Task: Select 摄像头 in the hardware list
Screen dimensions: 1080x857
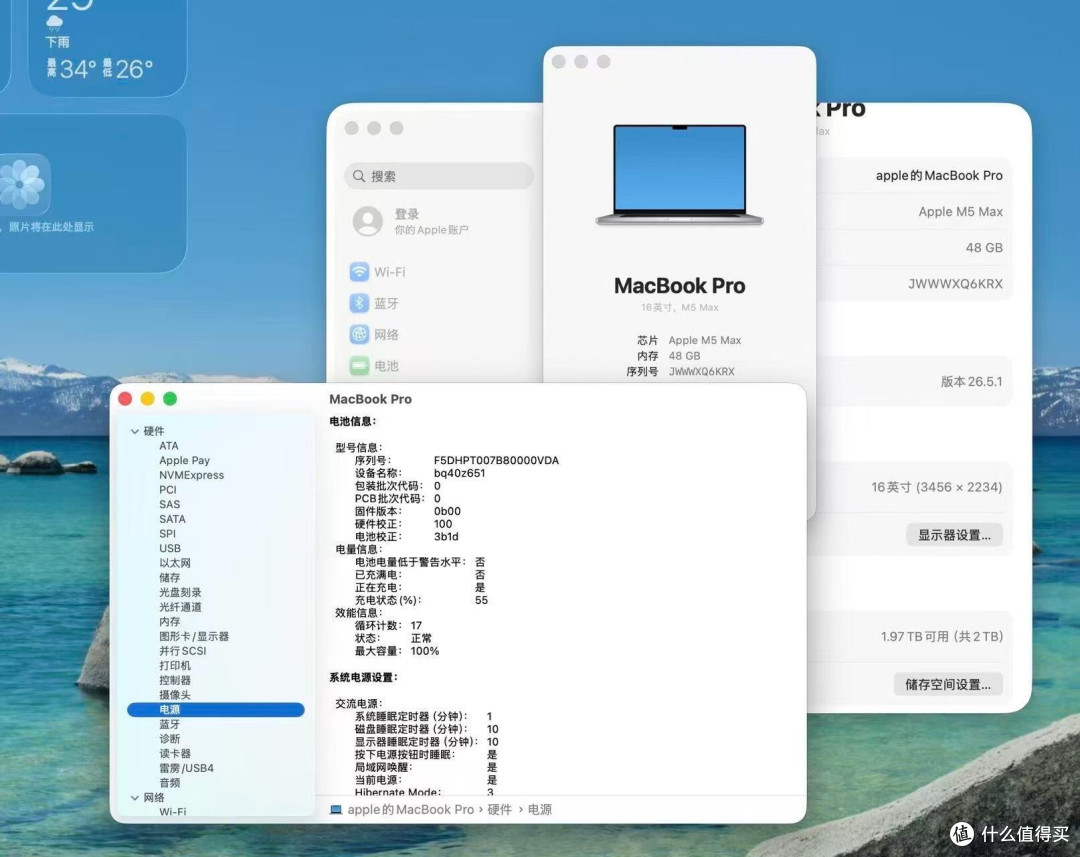Action: point(175,695)
